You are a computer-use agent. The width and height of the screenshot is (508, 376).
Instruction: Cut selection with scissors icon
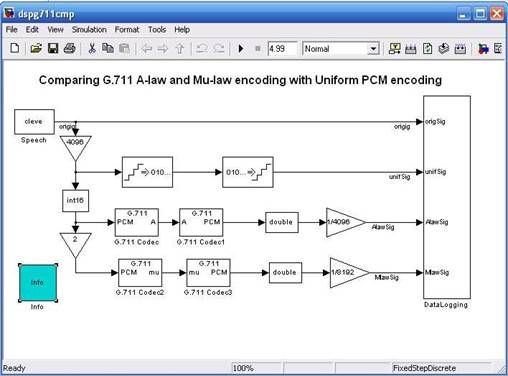click(92, 49)
